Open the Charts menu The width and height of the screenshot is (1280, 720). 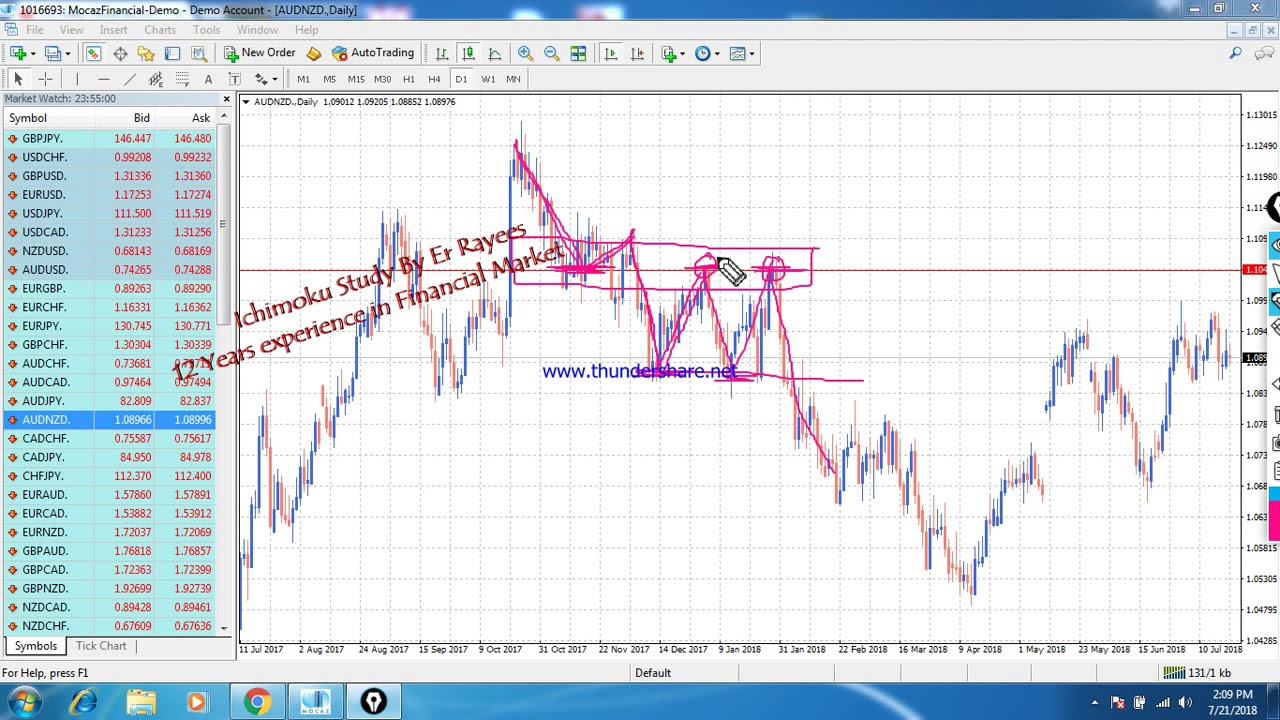160,30
